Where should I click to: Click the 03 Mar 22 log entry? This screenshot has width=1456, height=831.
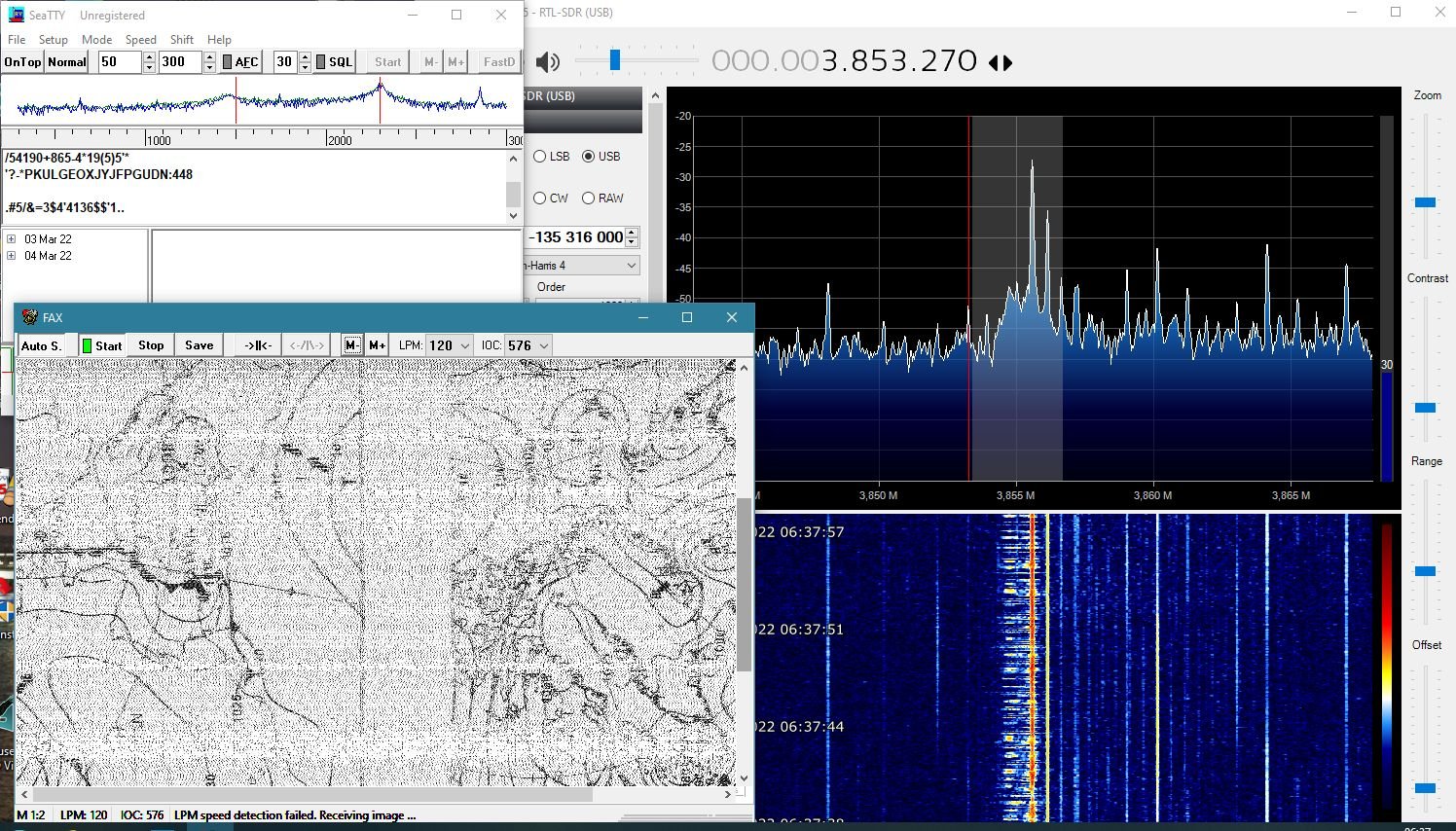click(48, 238)
